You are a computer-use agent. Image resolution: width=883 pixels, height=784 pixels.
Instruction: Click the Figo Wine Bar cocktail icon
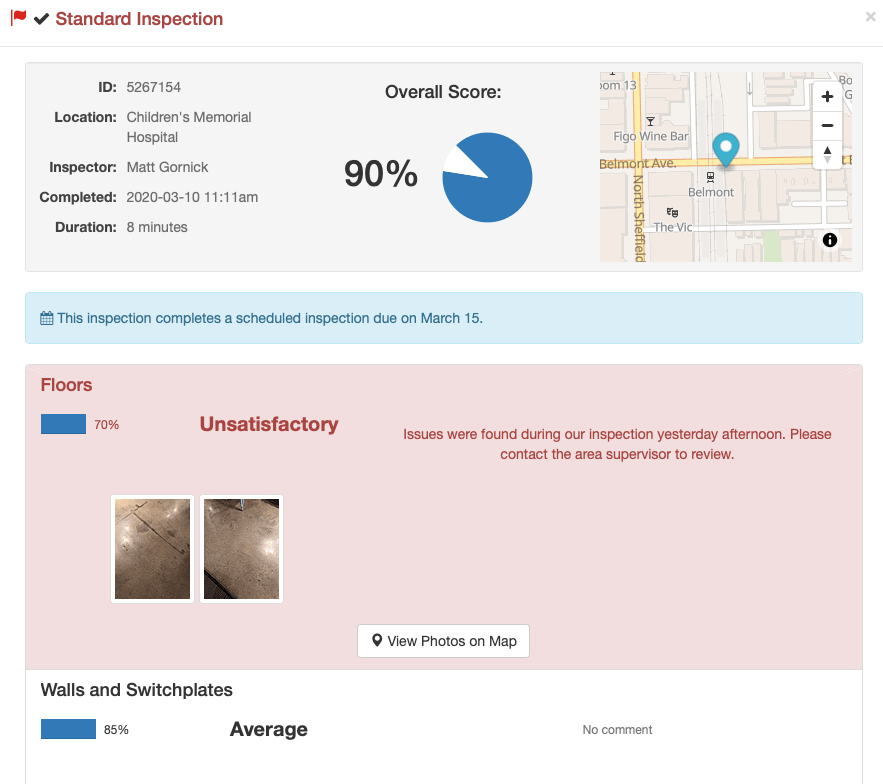pos(650,121)
